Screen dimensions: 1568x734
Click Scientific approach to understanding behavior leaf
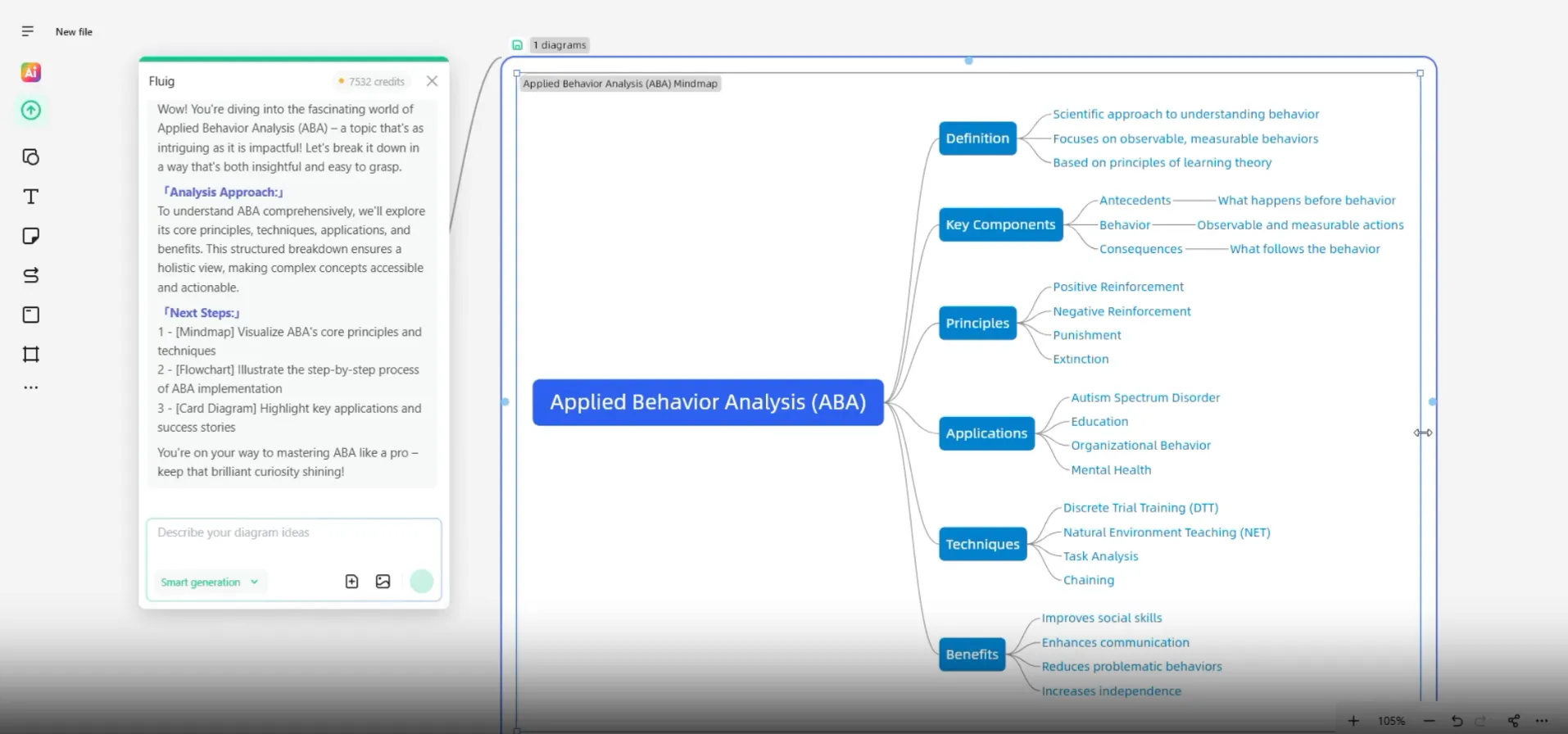click(1185, 115)
